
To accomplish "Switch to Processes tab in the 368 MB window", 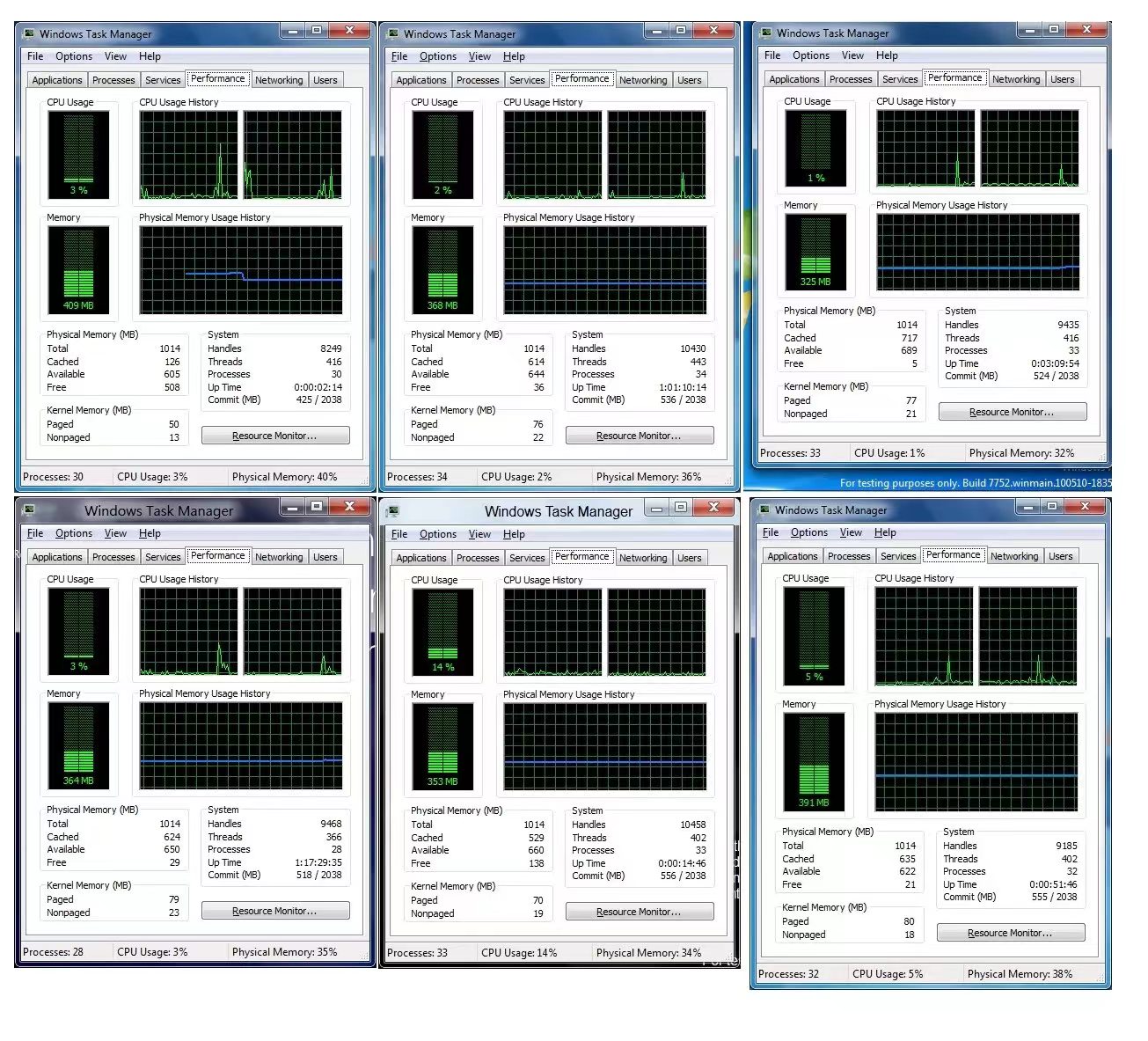I will coord(478,80).
